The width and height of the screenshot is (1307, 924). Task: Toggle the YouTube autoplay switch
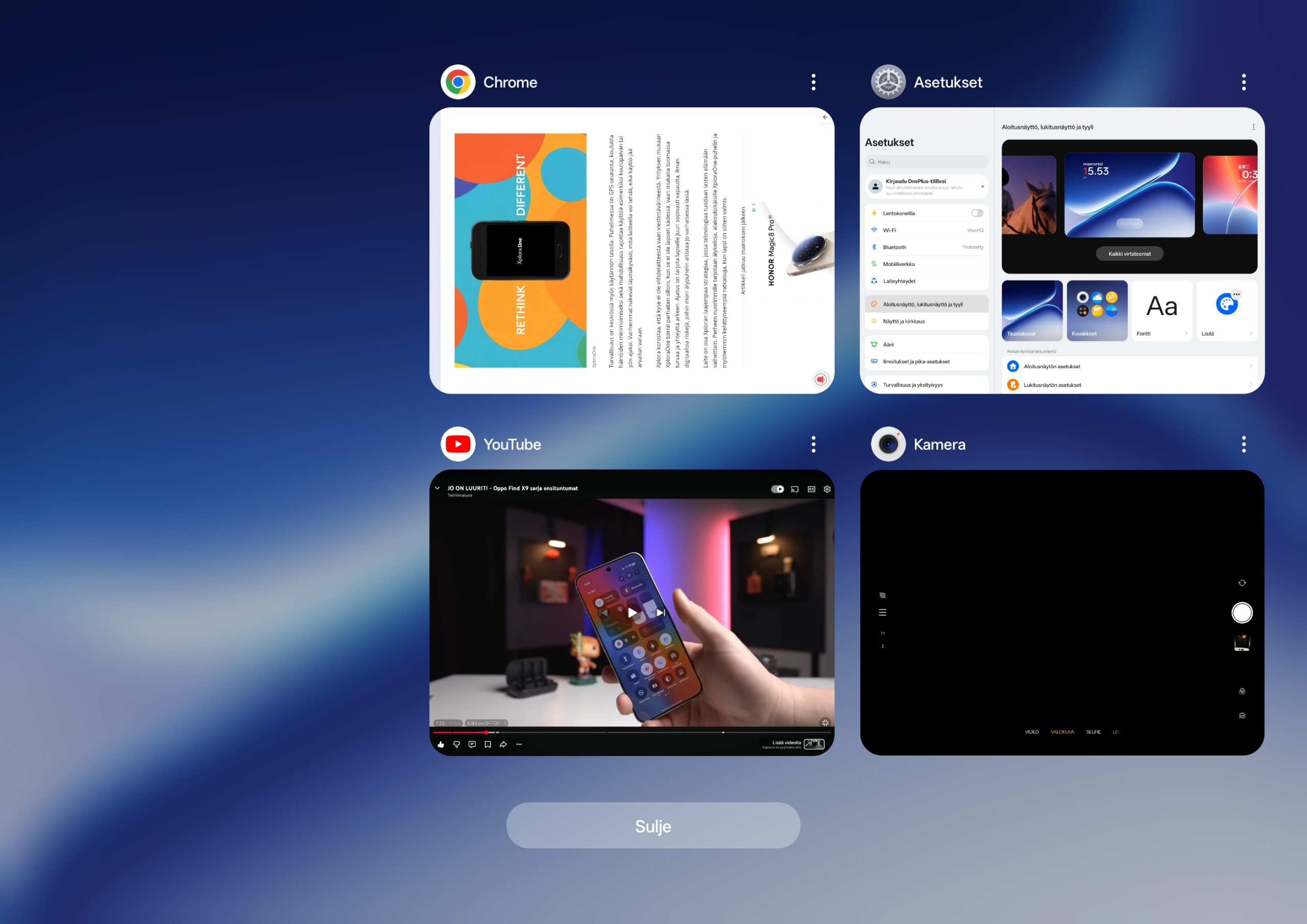[x=778, y=489]
